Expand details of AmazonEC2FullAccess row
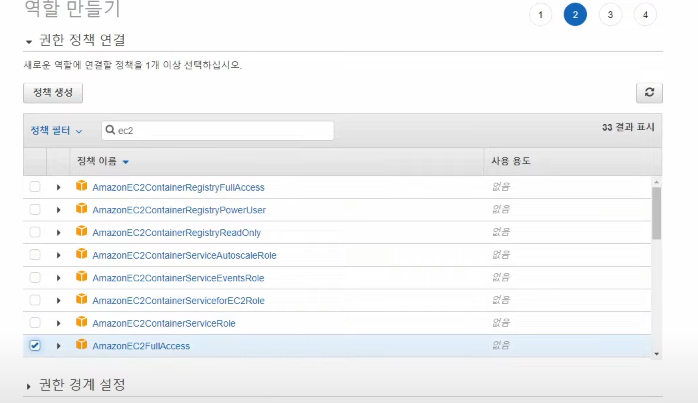The height and width of the screenshot is (403, 698). (58, 346)
